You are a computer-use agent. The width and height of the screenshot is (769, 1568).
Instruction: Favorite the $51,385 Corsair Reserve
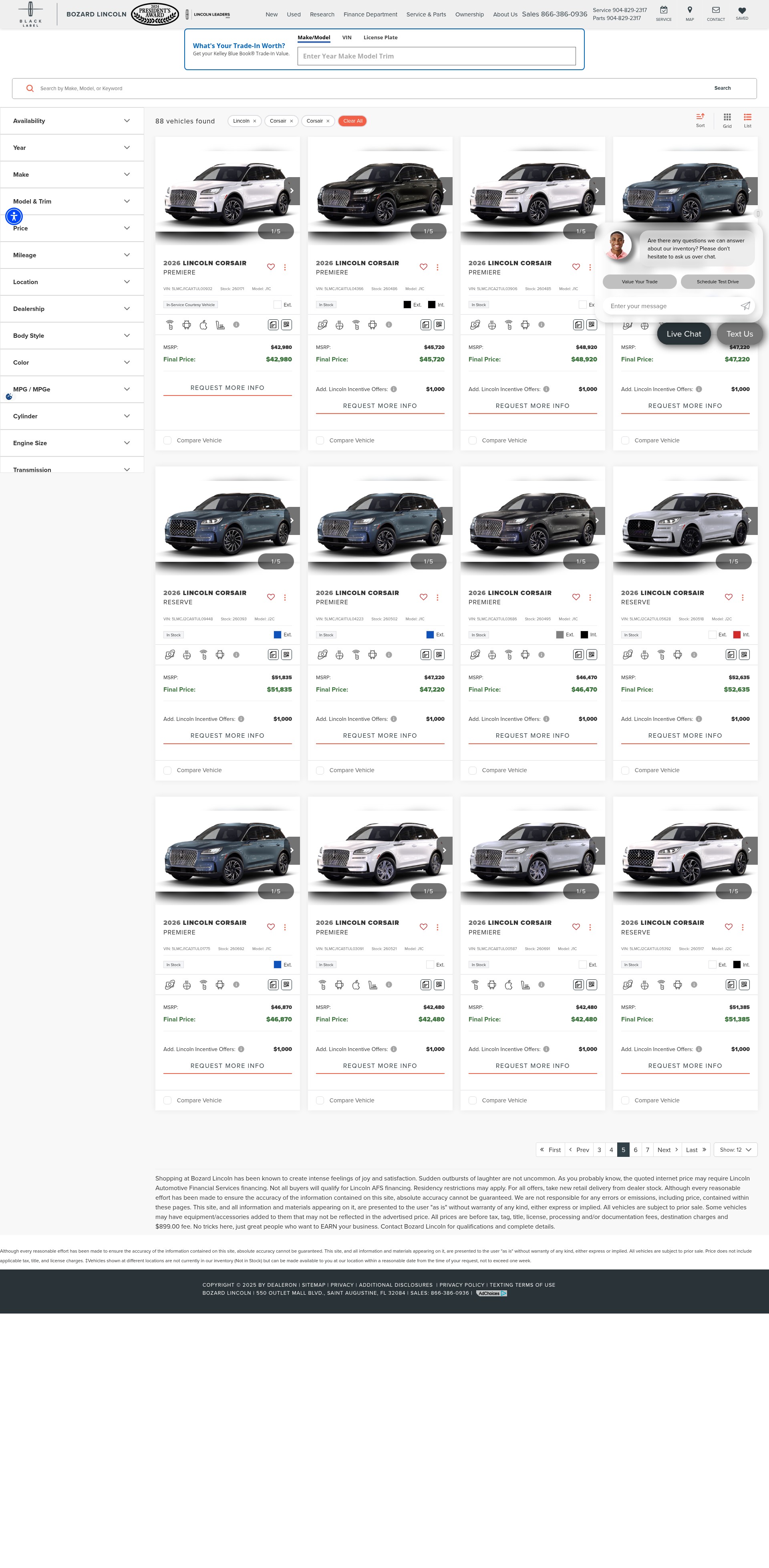pos(728,927)
